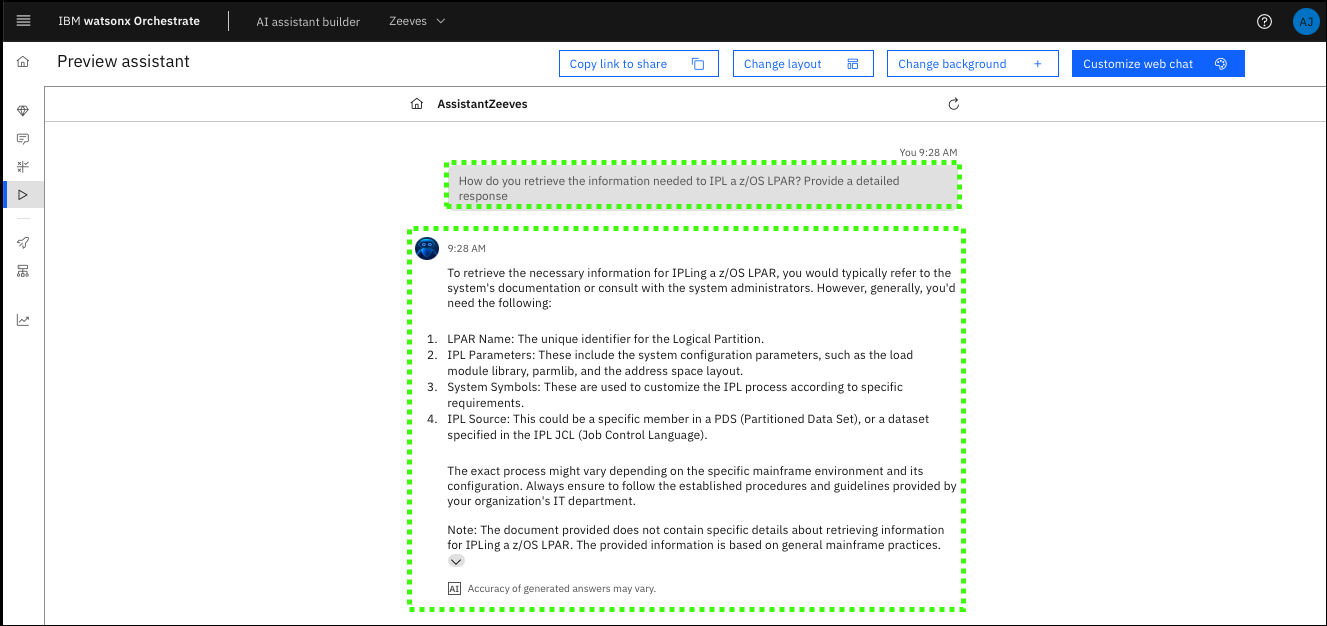Open the diamond icon in sidebar
The height and width of the screenshot is (626, 1327).
pyautogui.click(x=23, y=111)
